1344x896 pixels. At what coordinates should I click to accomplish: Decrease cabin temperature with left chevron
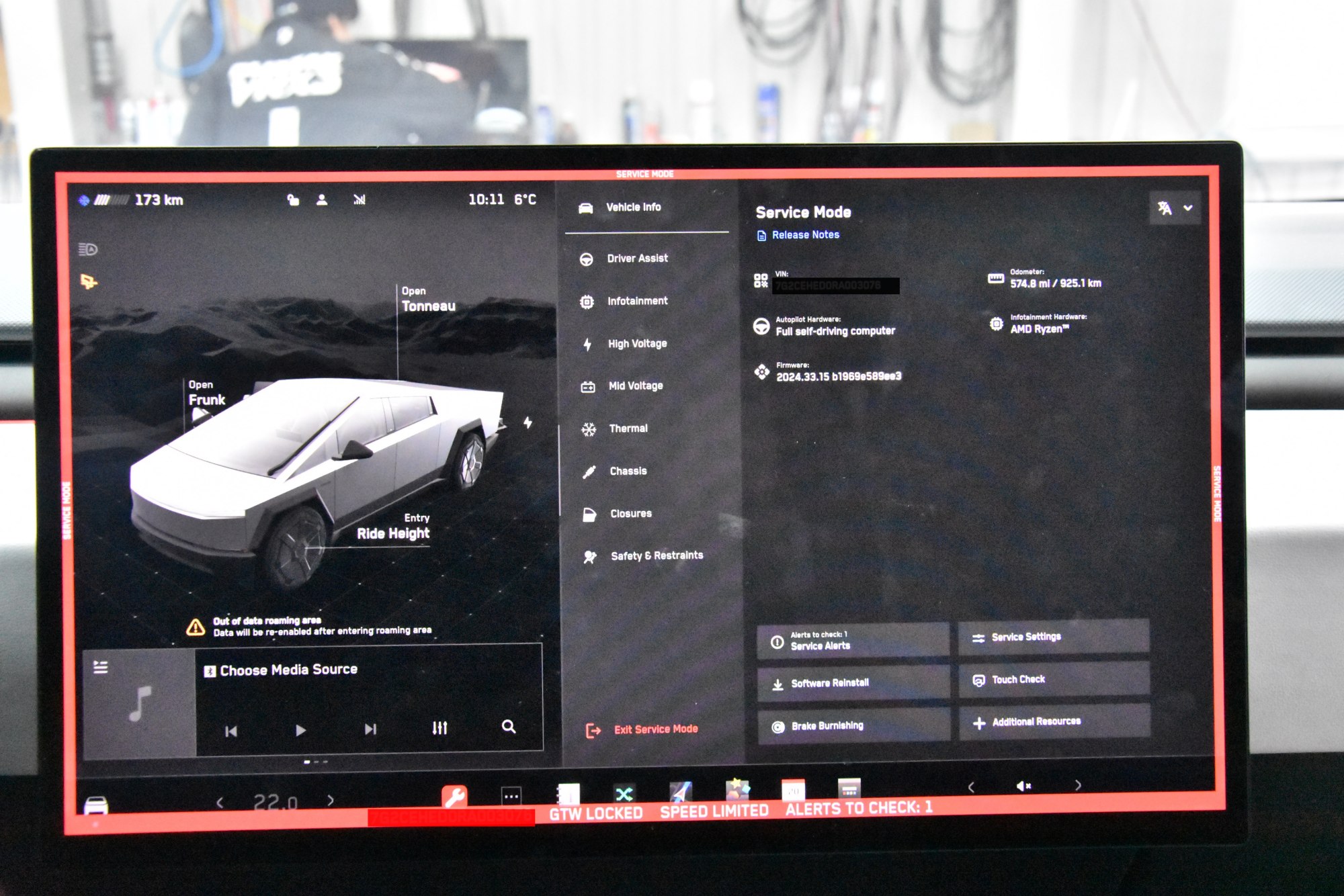(x=220, y=802)
